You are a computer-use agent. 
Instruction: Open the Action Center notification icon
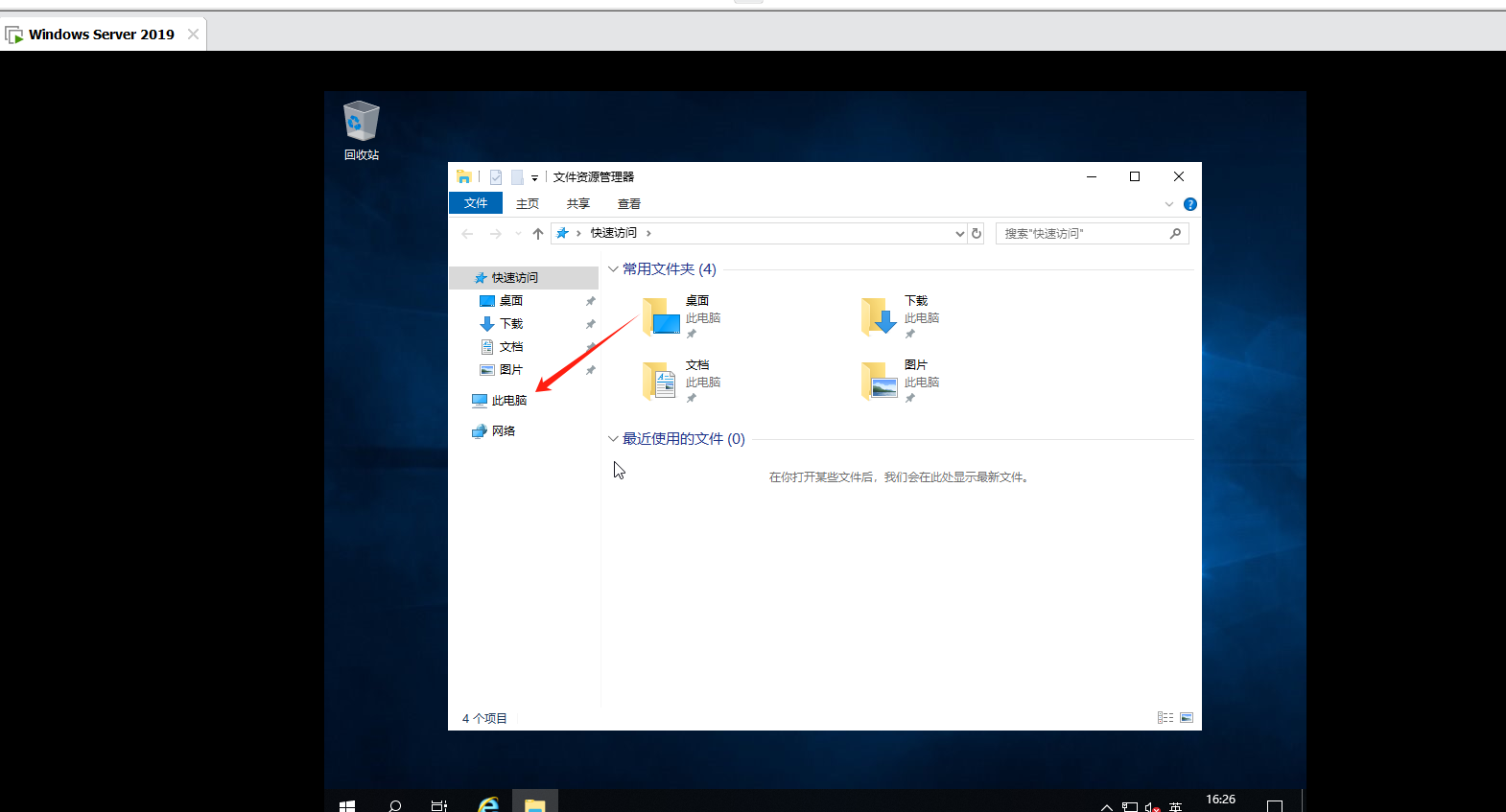click(x=1275, y=806)
